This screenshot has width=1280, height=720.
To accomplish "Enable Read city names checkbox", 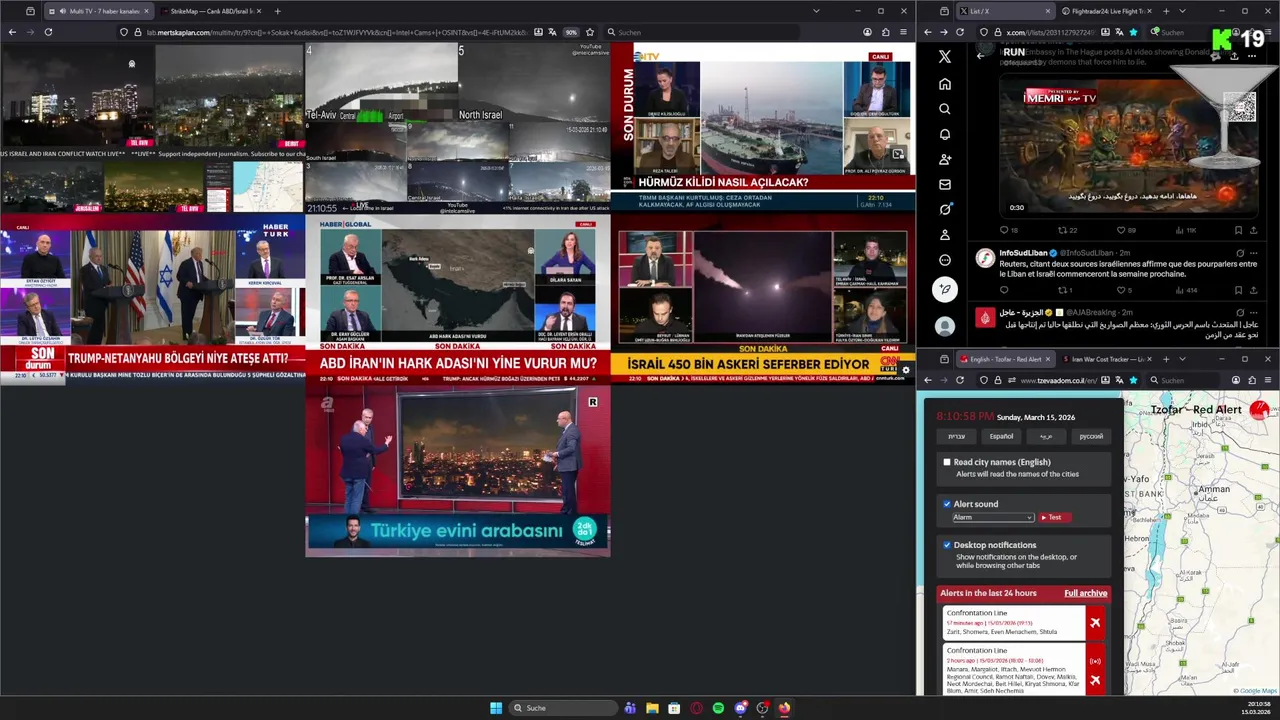I will coord(947,462).
